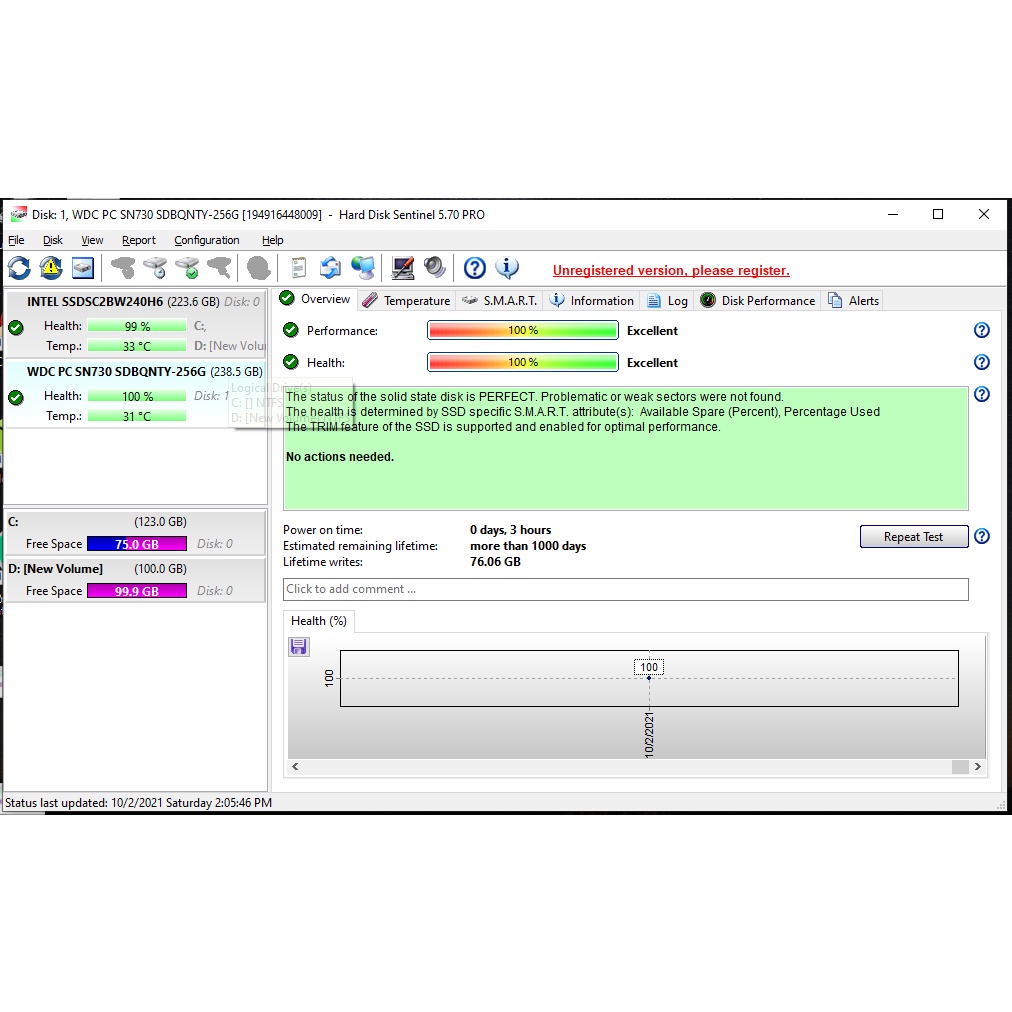
Task: Switch to the Temperature tab
Action: [406, 300]
